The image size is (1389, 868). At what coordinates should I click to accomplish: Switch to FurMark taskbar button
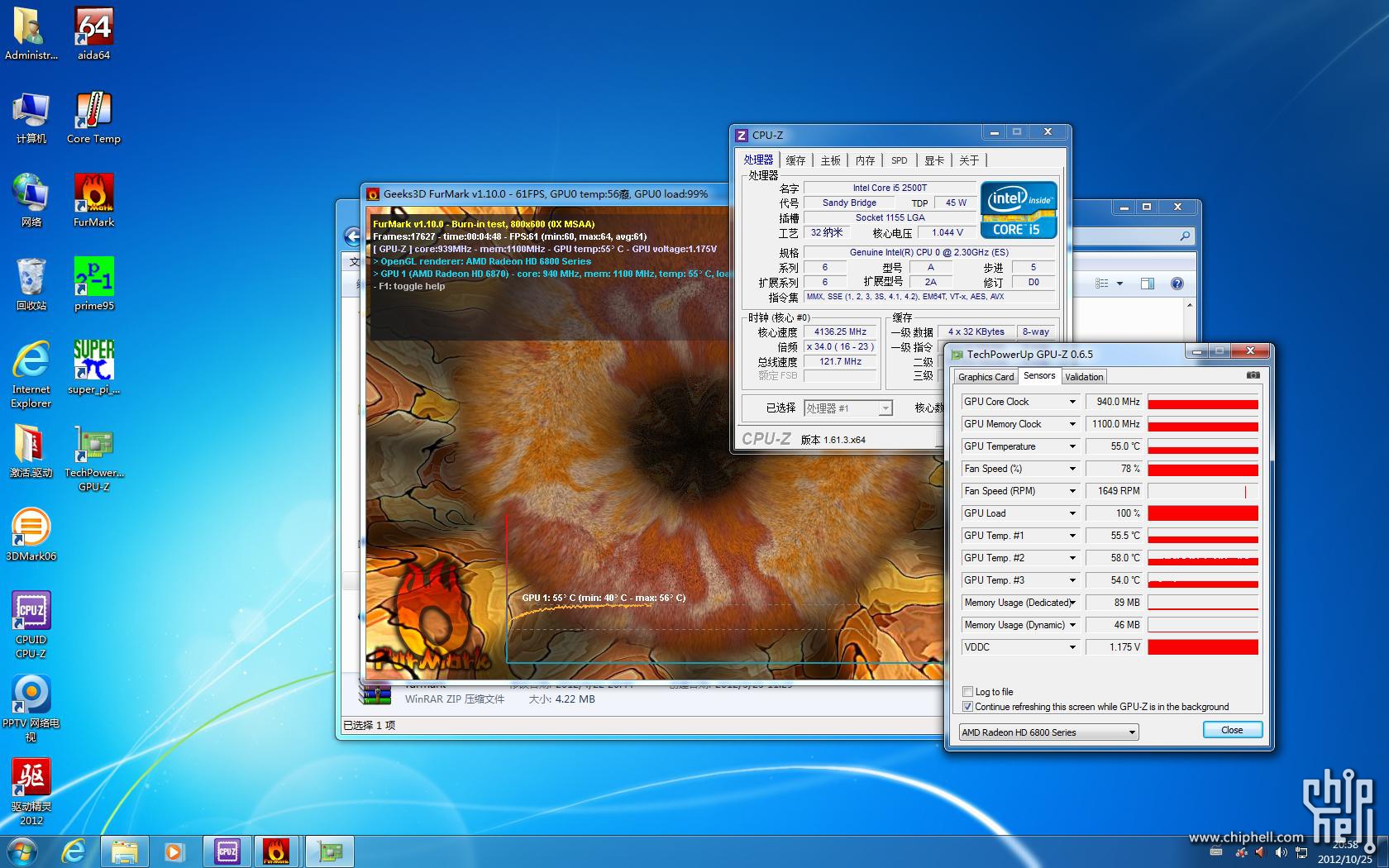[277, 851]
